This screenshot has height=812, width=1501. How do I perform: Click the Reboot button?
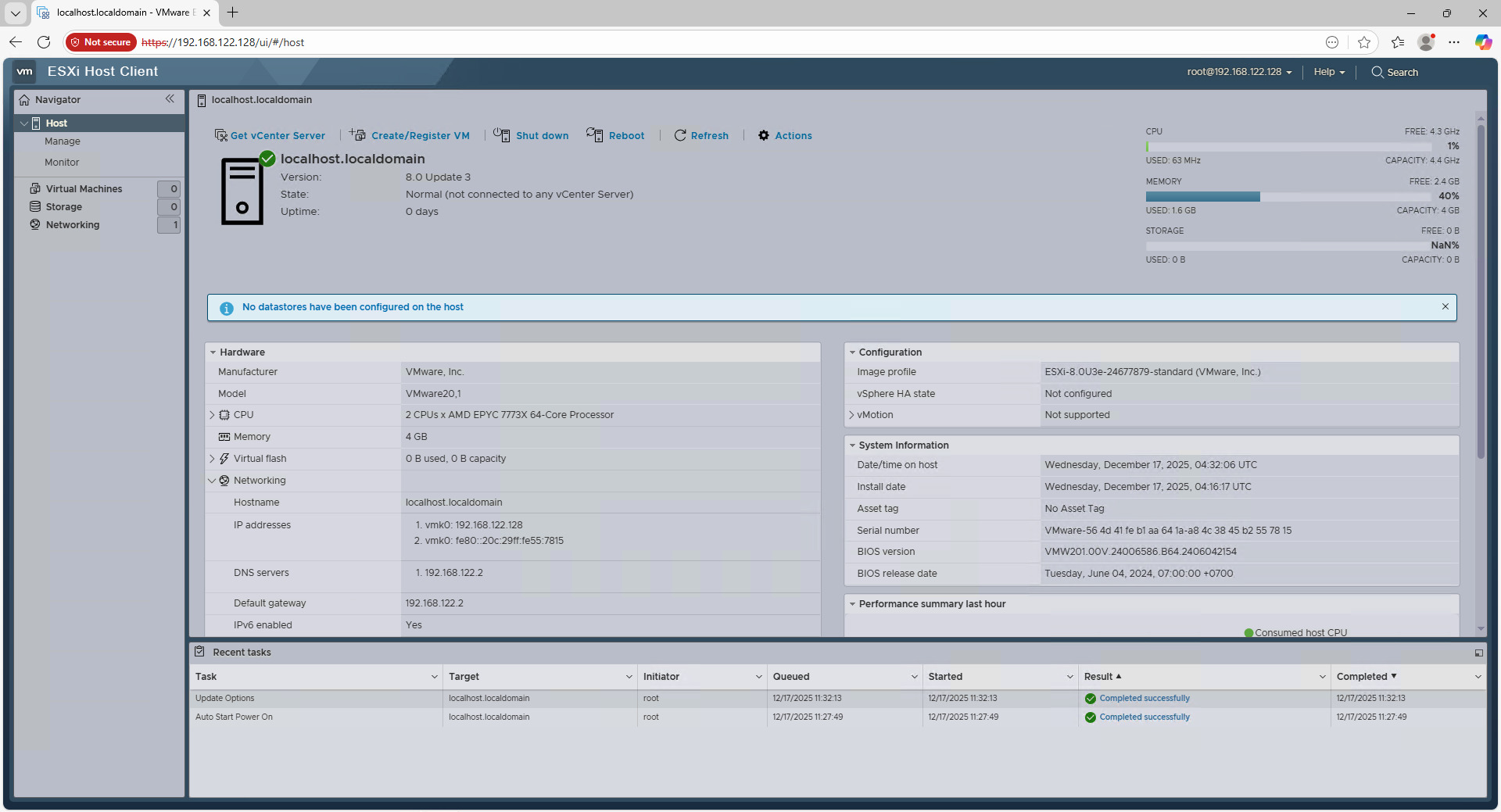point(615,135)
